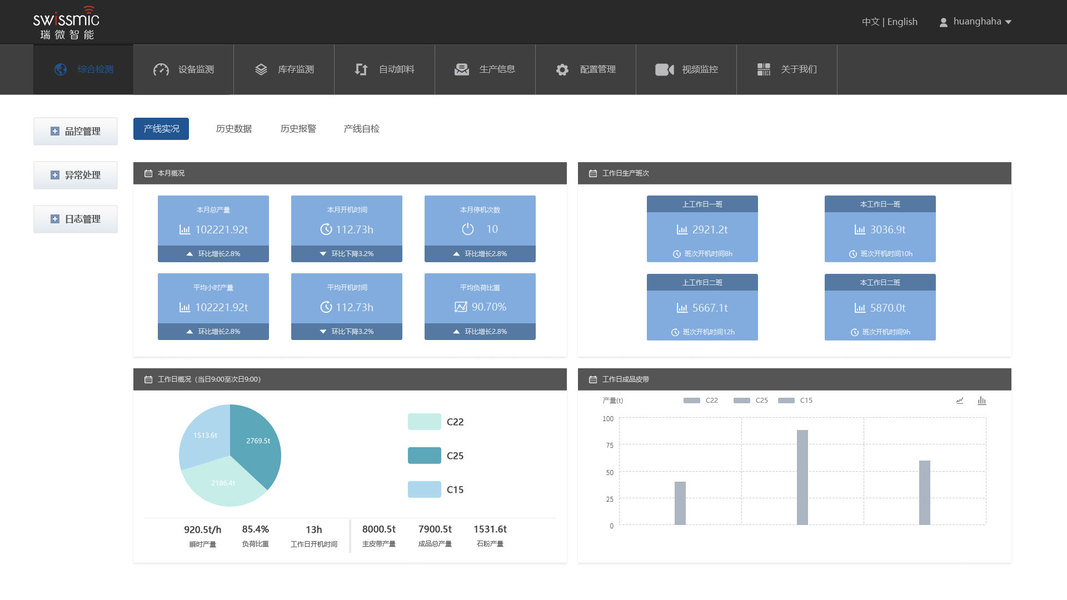Expand the 异常处理 sidebar section
Screen dimensions: 1067x600
point(76,175)
